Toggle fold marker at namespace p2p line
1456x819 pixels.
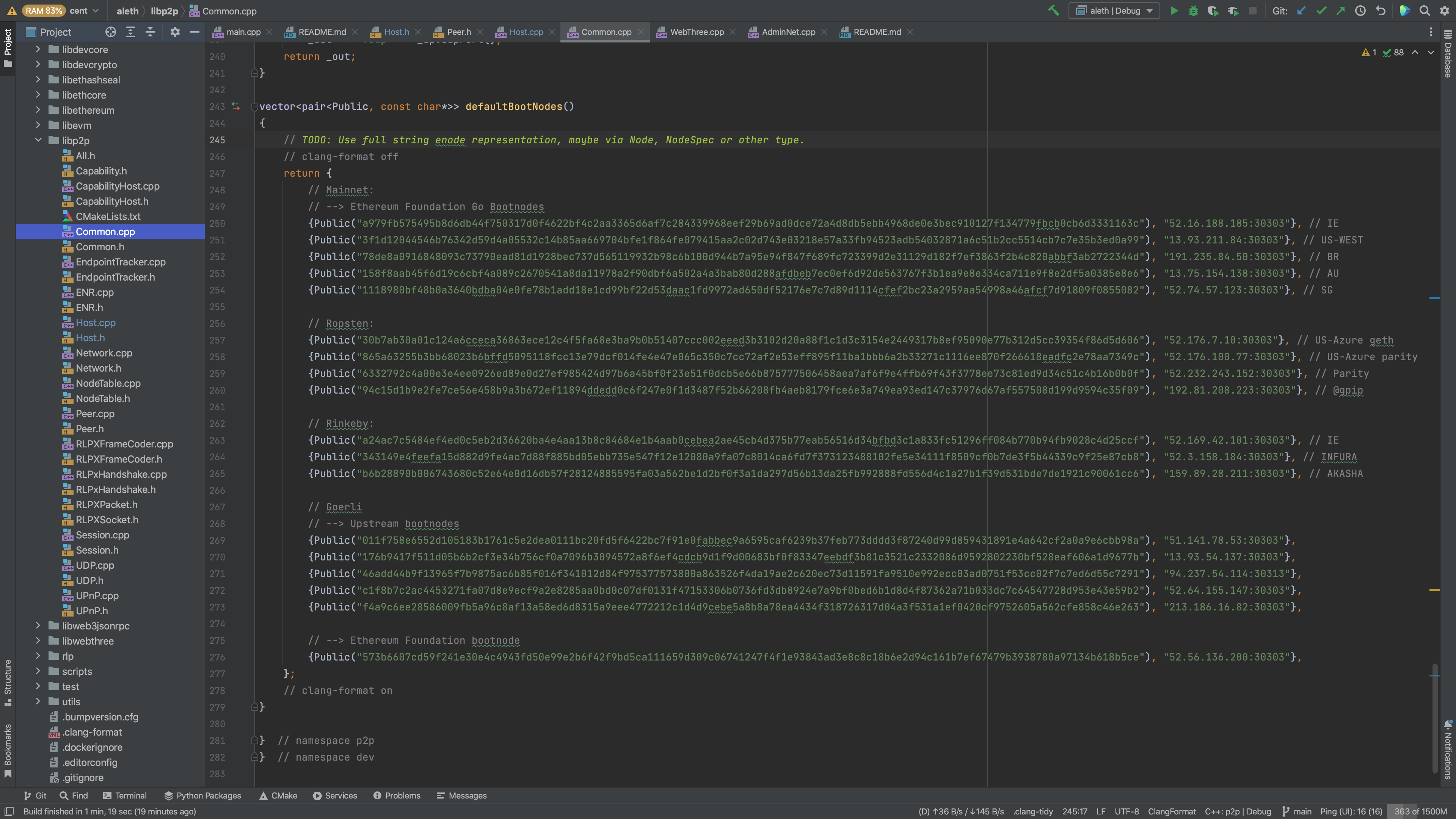coord(254,741)
